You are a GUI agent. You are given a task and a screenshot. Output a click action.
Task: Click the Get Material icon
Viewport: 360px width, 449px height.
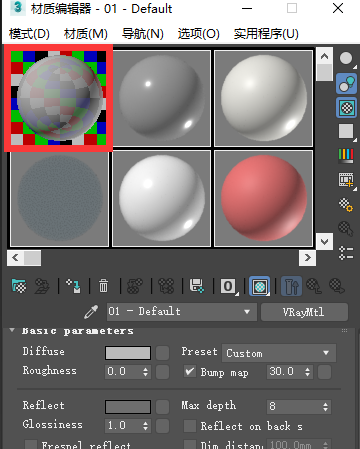click(x=19, y=286)
